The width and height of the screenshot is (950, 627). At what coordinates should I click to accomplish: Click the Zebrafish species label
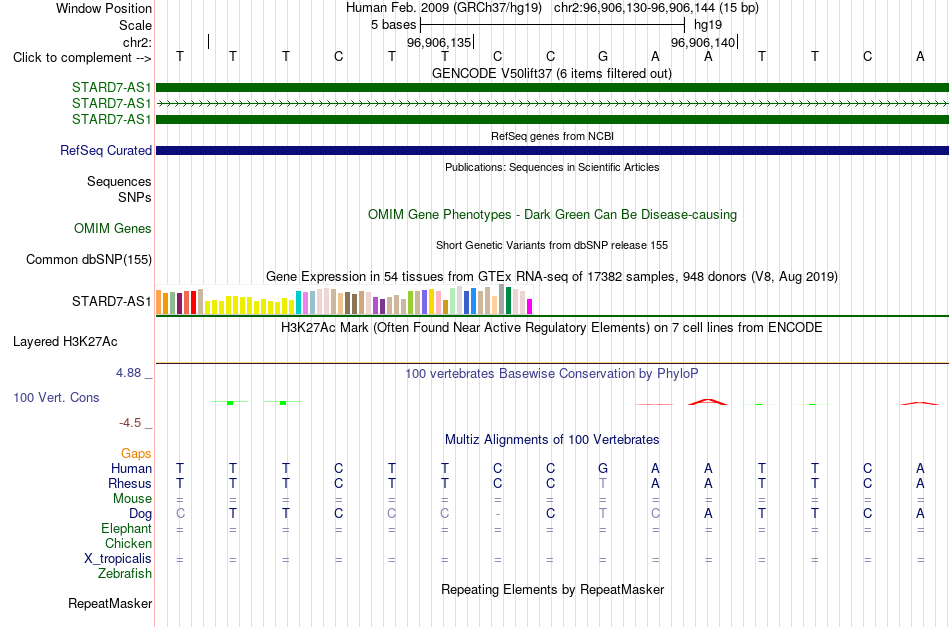pyautogui.click(x=125, y=573)
